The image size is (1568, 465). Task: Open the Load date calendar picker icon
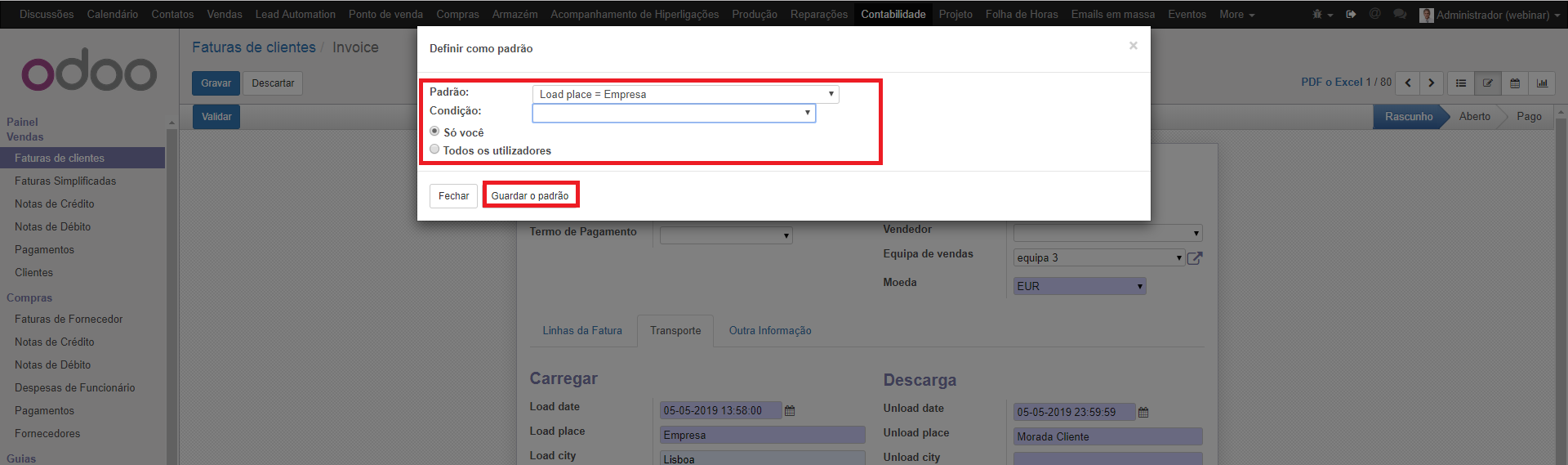[x=790, y=411]
